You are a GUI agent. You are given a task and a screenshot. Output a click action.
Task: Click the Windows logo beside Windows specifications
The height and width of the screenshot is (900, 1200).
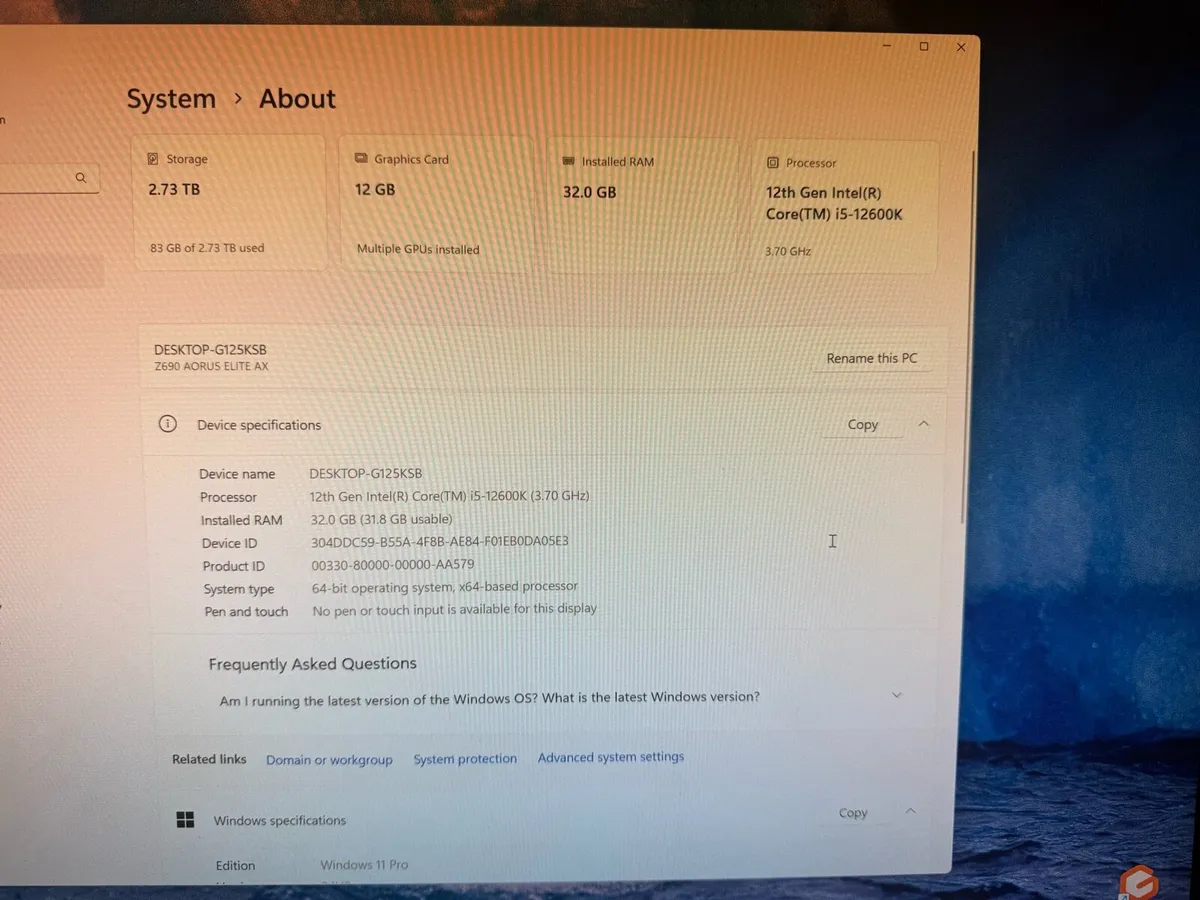tap(185, 820)
